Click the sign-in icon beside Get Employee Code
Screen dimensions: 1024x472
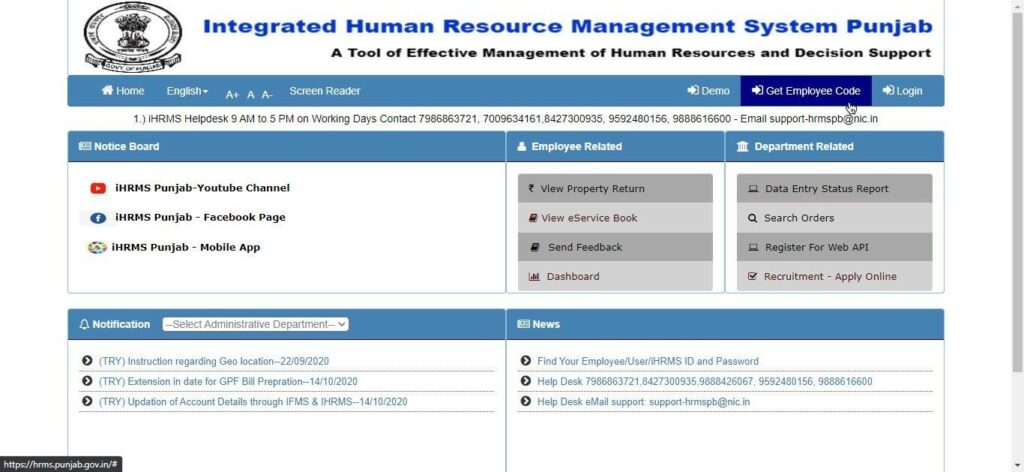click(757, 91)
